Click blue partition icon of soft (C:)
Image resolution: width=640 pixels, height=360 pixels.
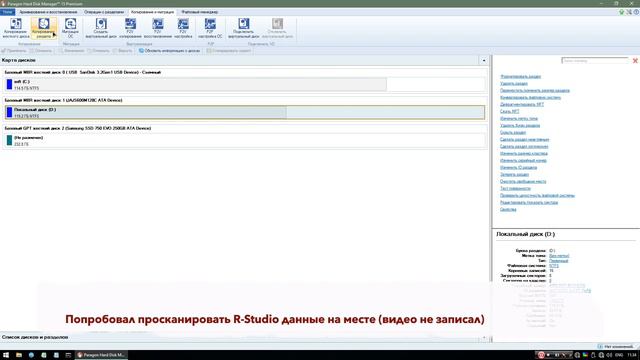(x=9, y=84)
